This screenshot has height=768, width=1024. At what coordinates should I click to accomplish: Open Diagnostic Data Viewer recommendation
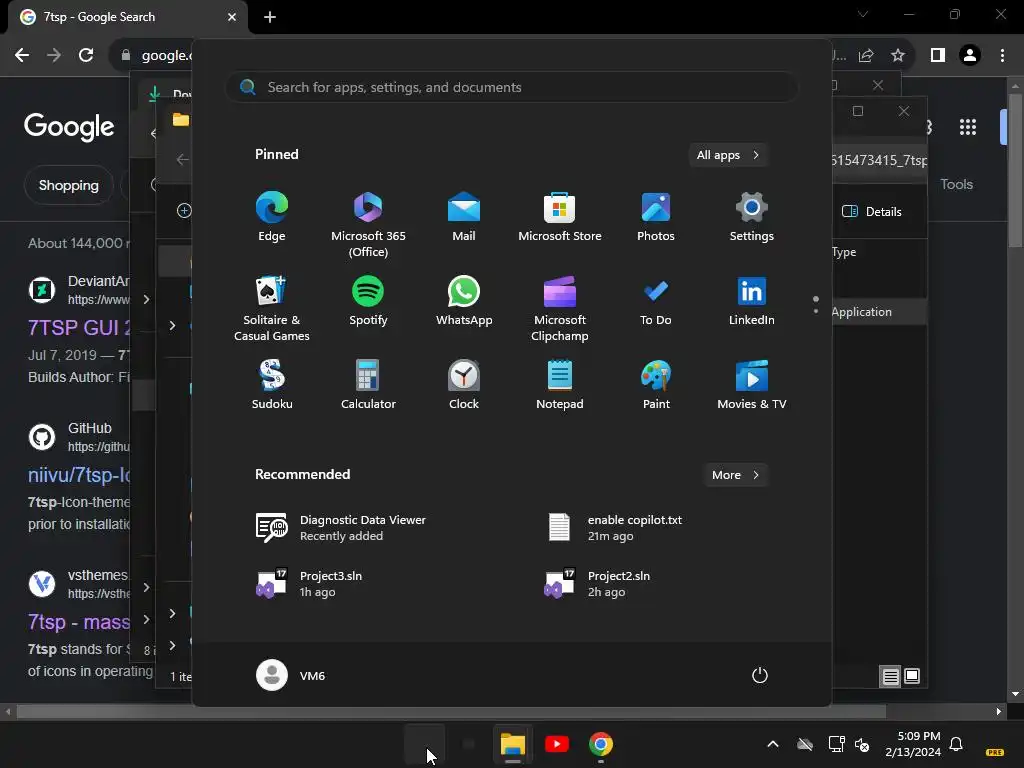(341, 528)
